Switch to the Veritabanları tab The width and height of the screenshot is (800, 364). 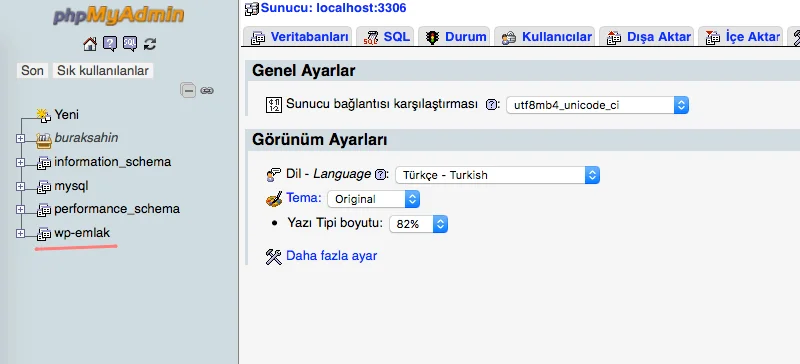click(298, 37)
